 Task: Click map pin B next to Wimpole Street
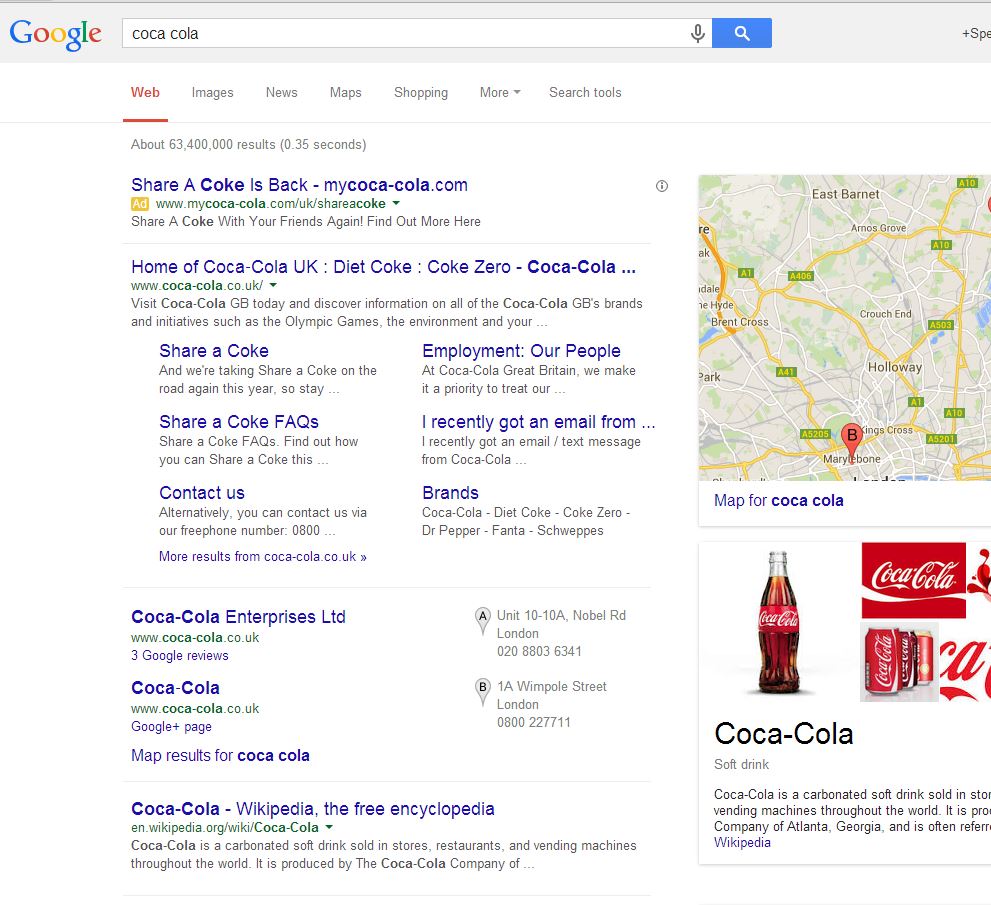point(483,692)
